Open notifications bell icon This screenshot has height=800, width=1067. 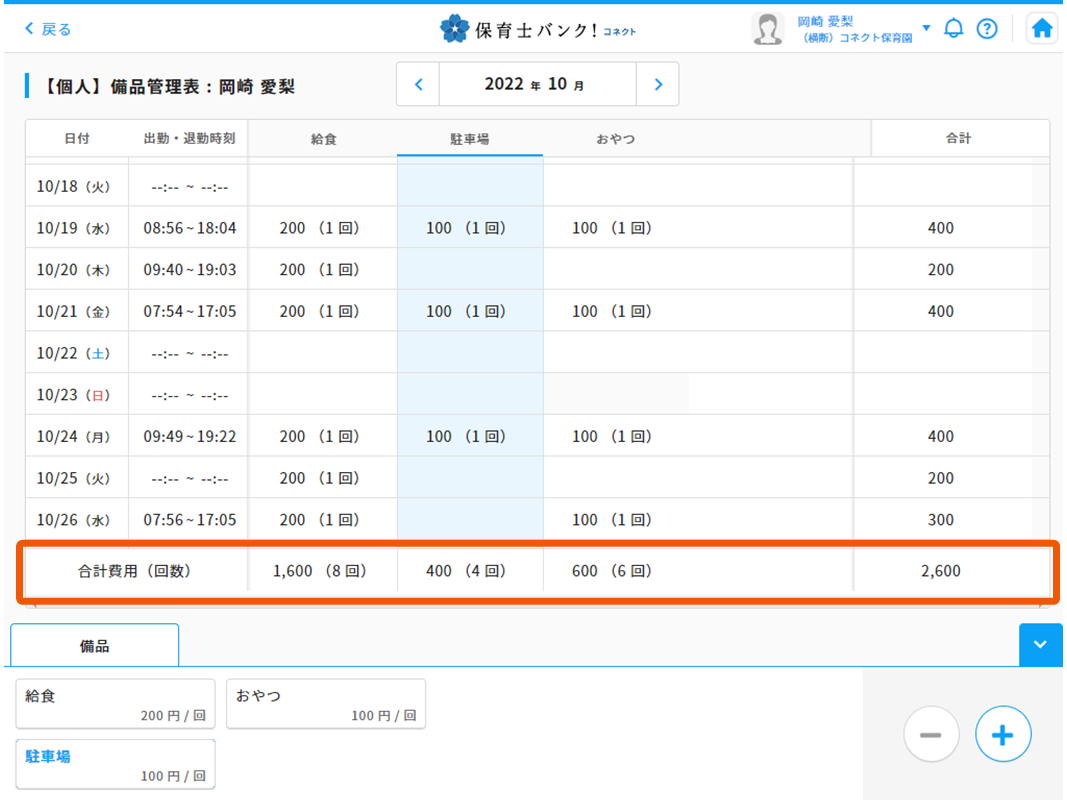(954, 29)
